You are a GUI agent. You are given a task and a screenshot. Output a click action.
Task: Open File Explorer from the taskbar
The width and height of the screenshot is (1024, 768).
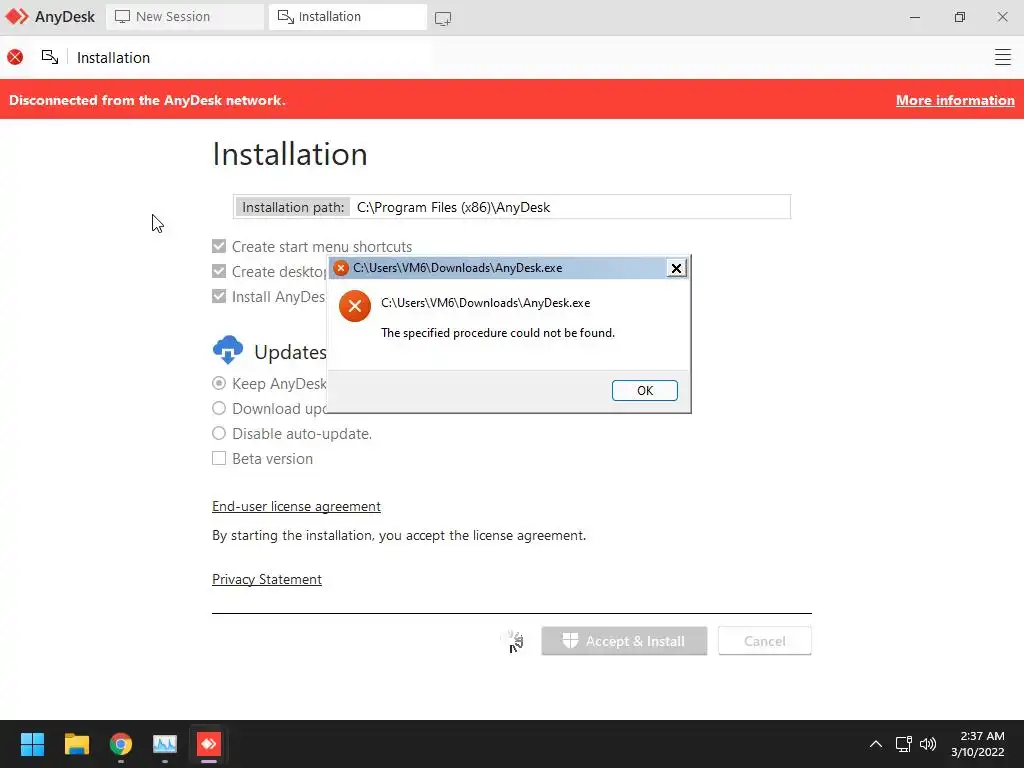pos(76,744)
